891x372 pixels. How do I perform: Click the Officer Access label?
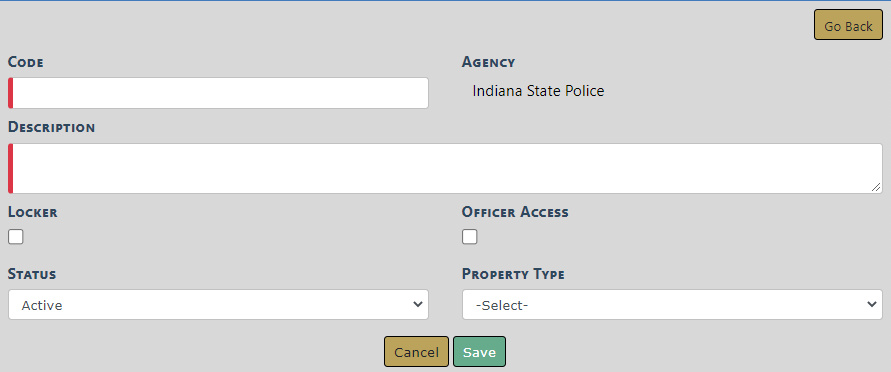[x=515, y=212]
